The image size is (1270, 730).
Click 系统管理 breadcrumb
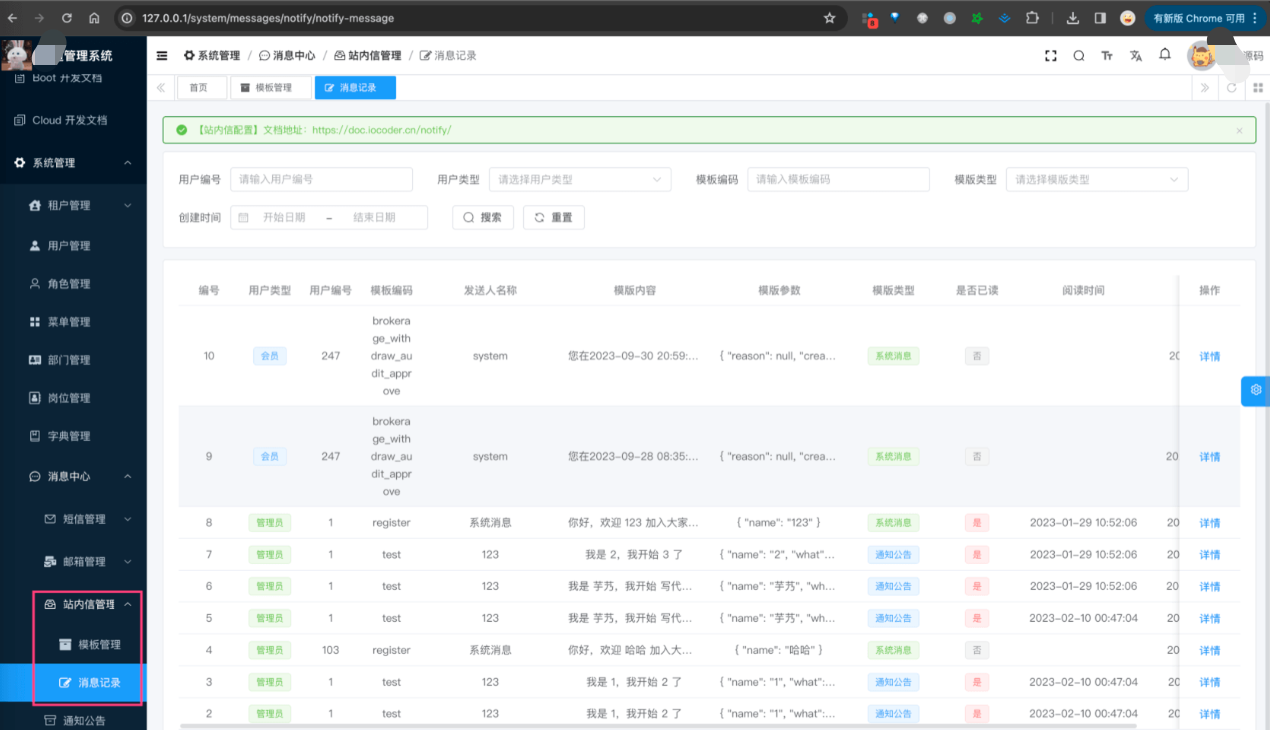211,56
